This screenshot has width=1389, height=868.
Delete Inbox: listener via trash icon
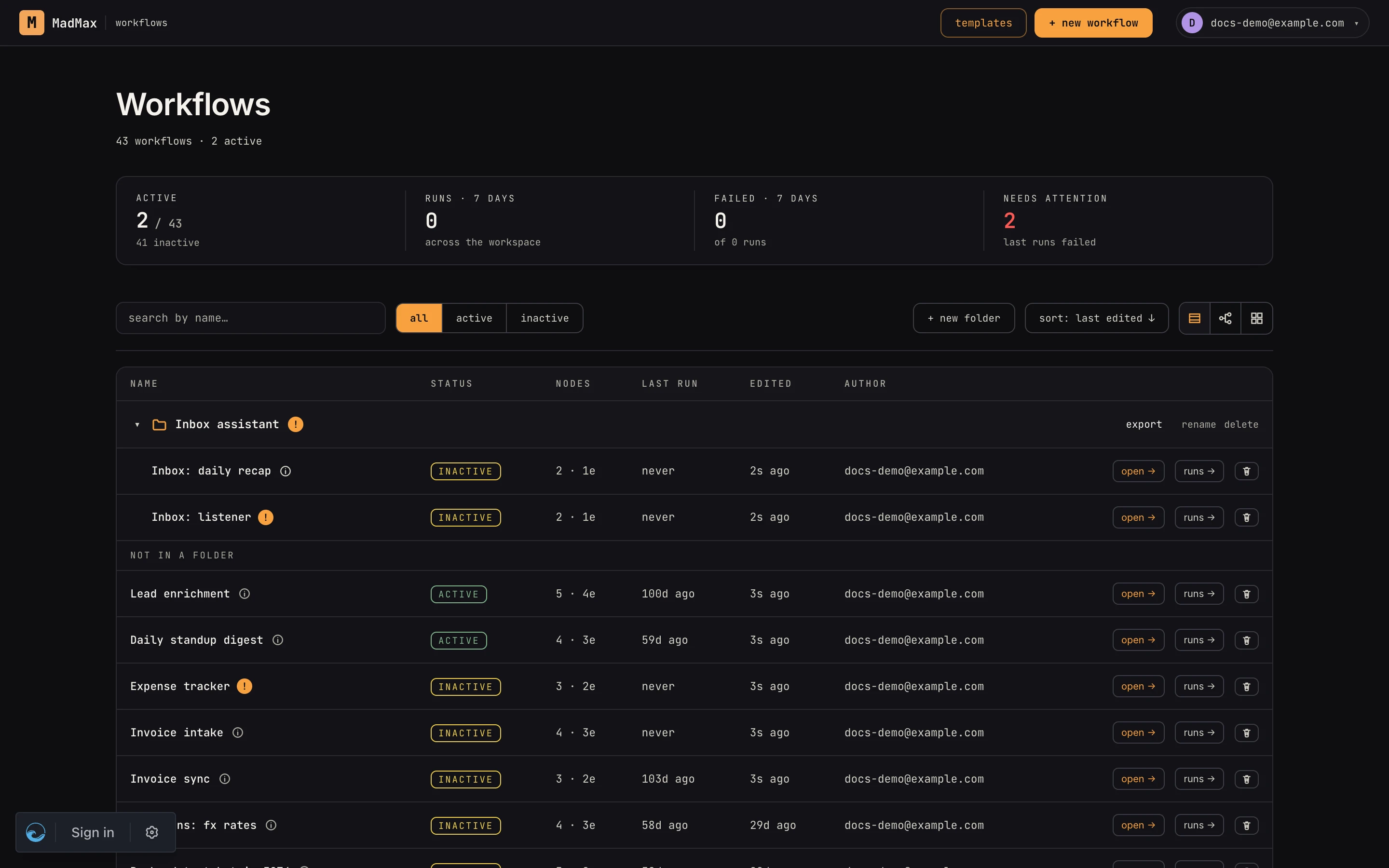(1246, 517)
